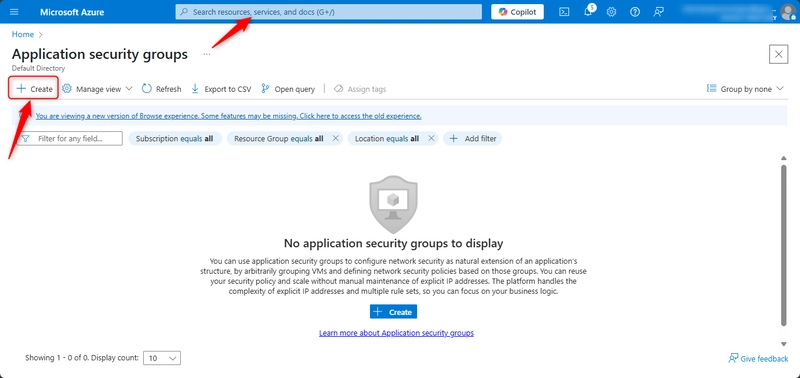The width and height of the screenshot is (800, 378).
Task: Open the Display count dropdown
Action: coord(162,358)
